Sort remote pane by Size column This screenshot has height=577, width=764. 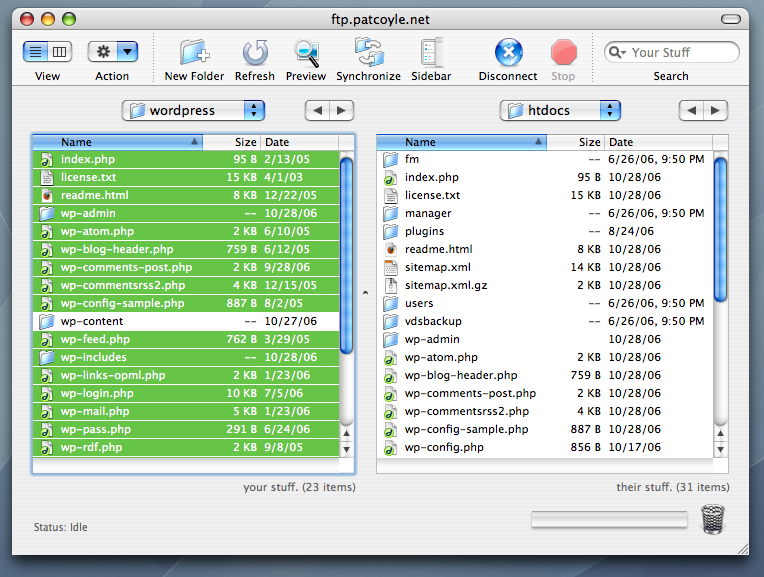pos(575,142)
